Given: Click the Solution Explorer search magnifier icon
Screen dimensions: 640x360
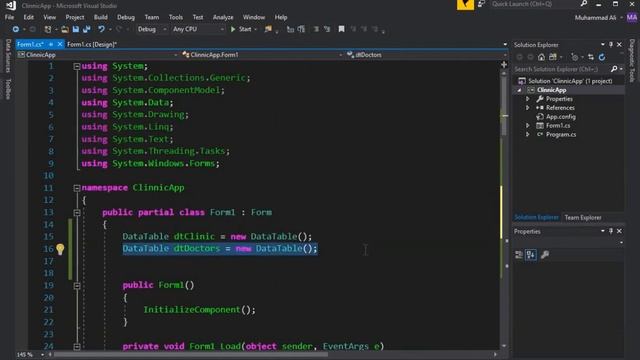Looking at the screenshot, I should pyautogui.click(x=614, y=69).
